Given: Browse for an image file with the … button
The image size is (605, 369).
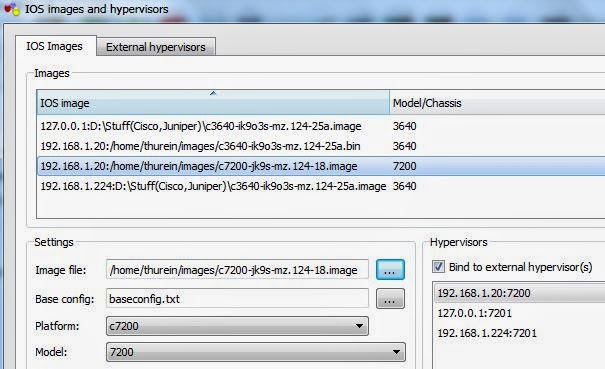Looking at the screenshot, I should (x=390, y=269).
